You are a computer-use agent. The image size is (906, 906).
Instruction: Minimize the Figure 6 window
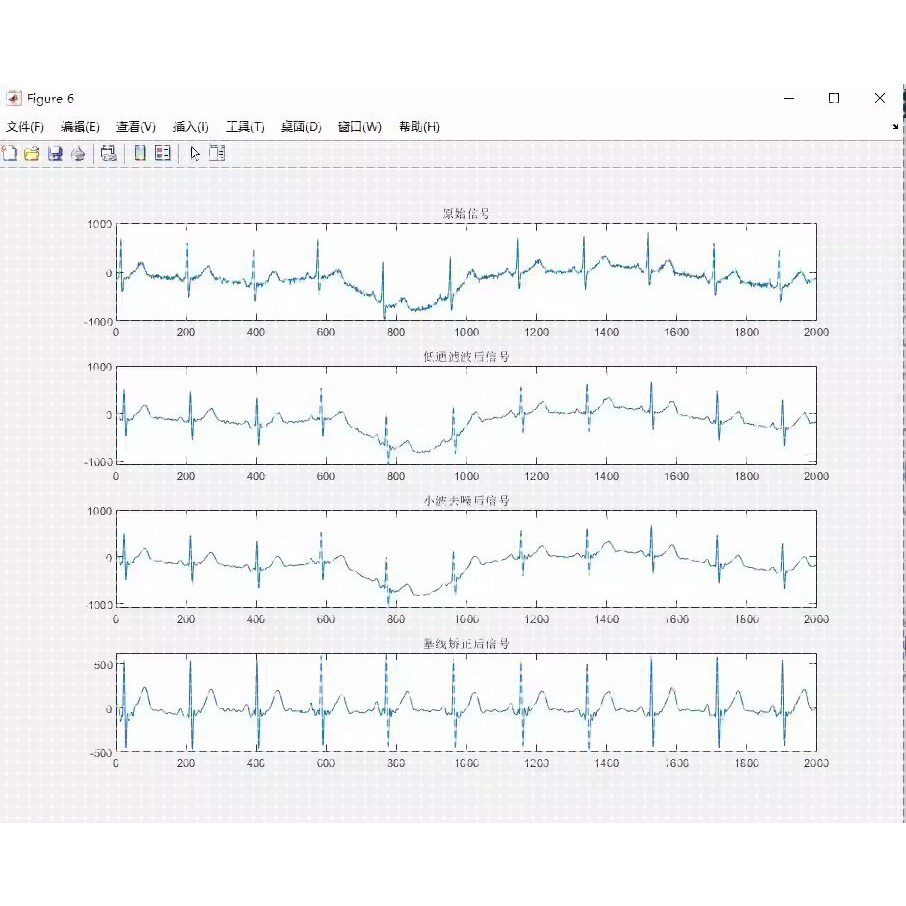tap(789, 98)
